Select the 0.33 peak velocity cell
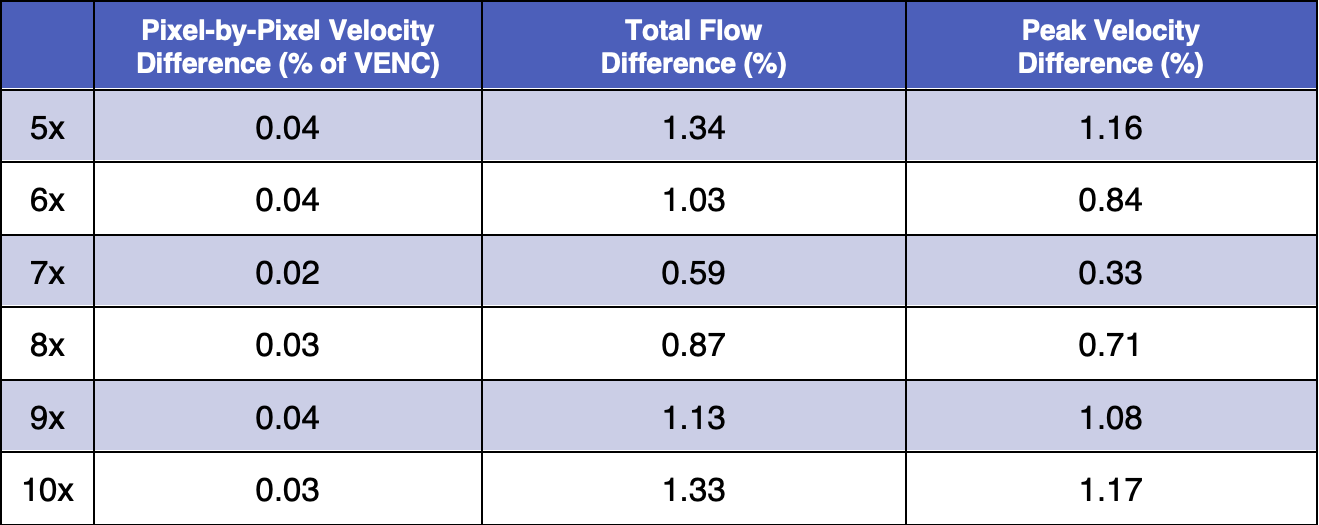1319x525 pixels. [x=1110, y=272]
